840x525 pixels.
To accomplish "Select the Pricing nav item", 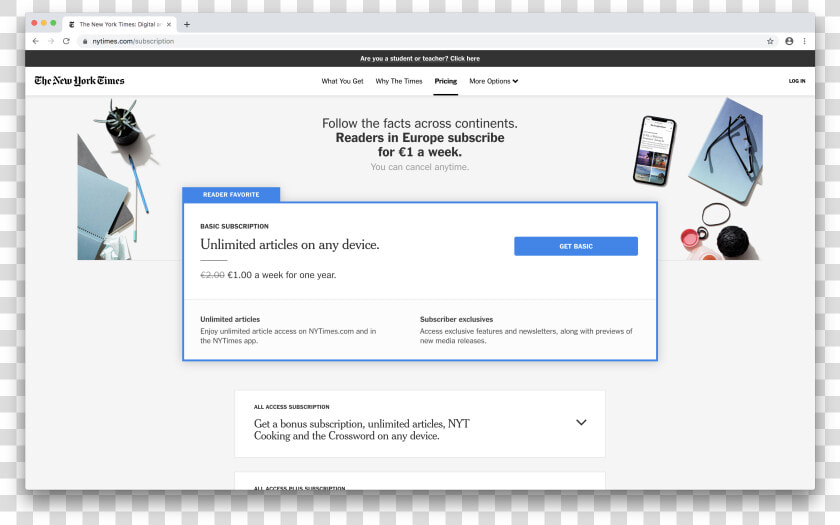I will pyautogui.click(x=446, y=81).
